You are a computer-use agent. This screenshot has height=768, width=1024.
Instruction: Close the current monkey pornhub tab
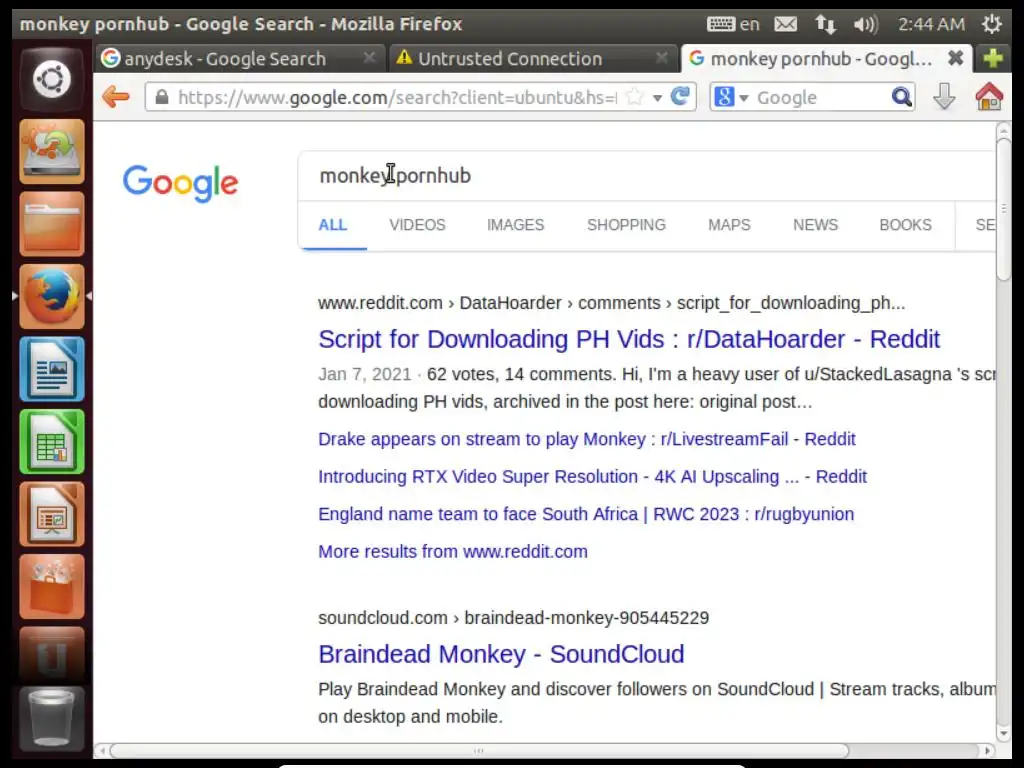point(955,57)
